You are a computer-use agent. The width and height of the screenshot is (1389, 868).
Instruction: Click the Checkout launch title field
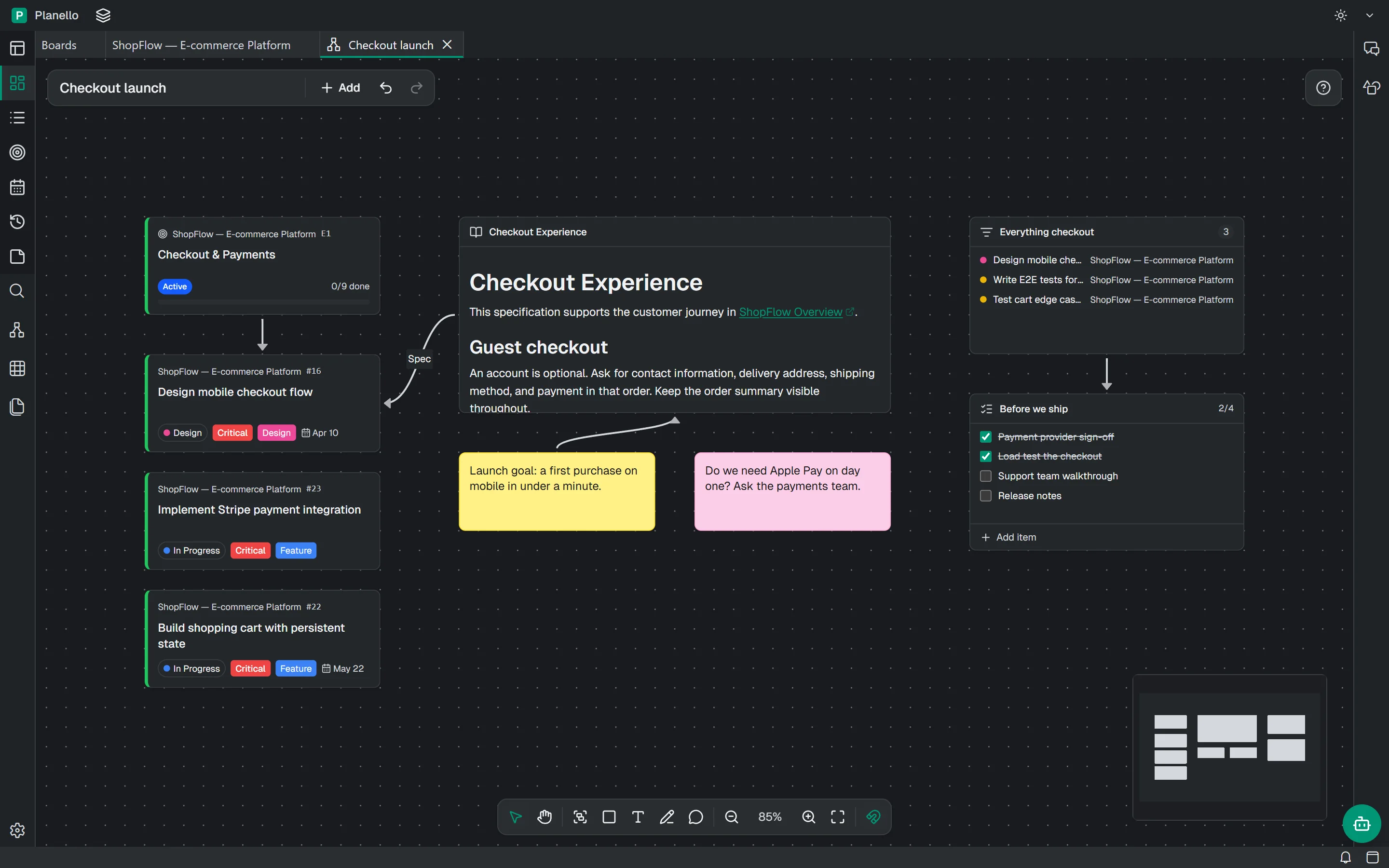(x=178, y=88)
